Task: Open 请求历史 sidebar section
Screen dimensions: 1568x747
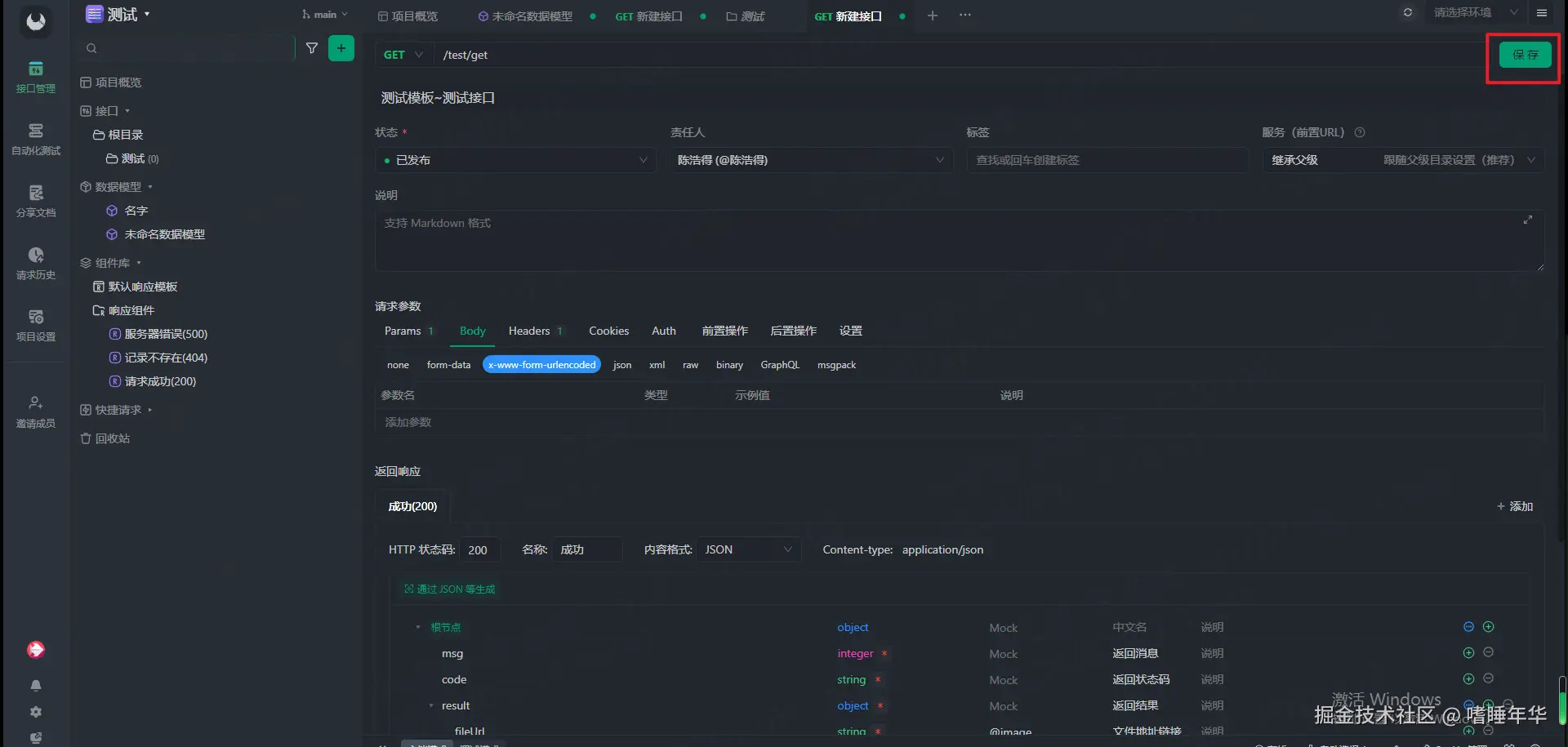Action: pos(36,264)
